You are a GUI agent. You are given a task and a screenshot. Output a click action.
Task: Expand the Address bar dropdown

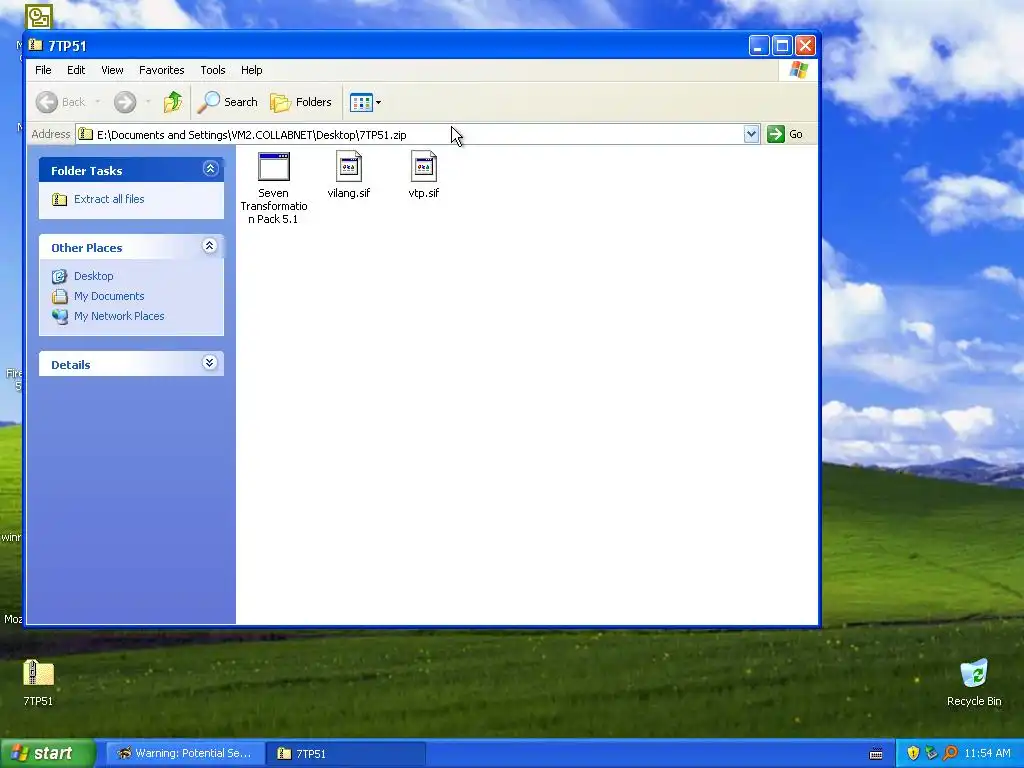click(x=751, y=134)
